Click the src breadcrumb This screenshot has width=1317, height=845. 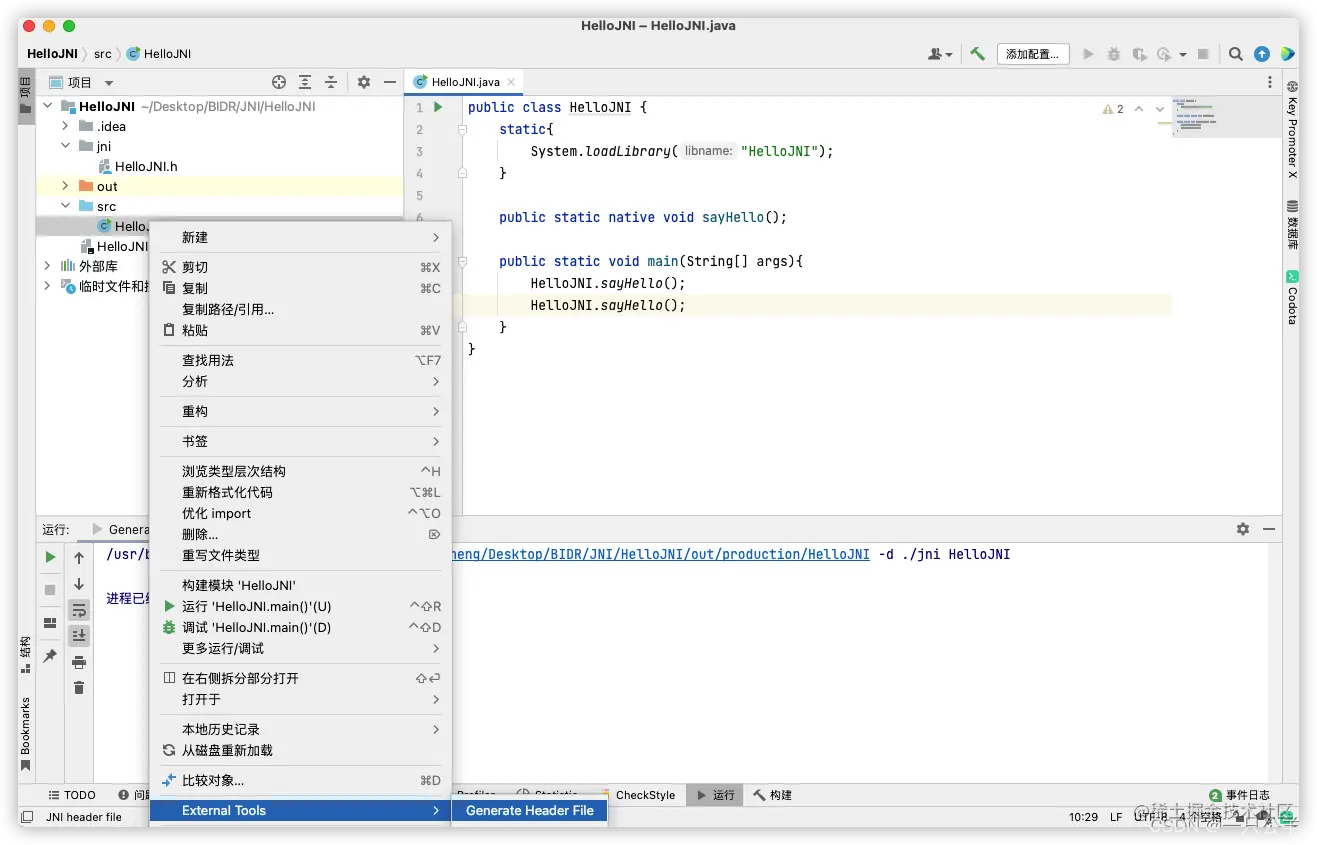pos(103,54)
